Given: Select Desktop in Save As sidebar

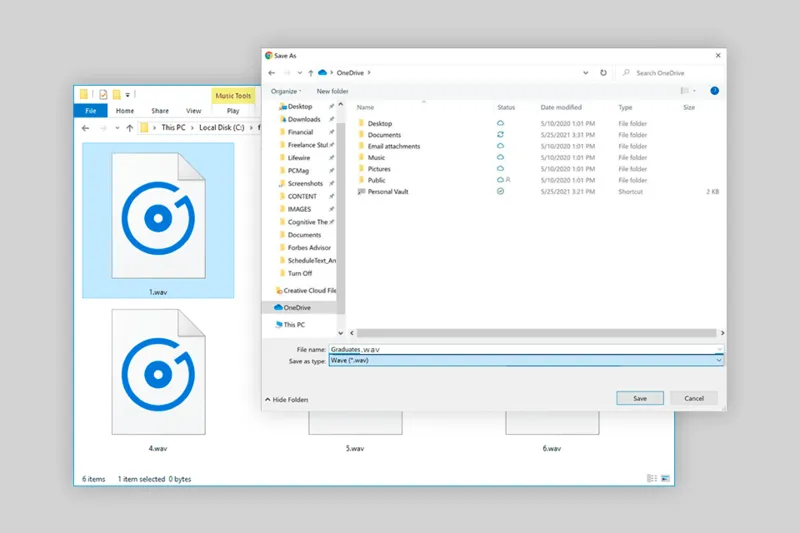Looking at the screenshot, I should pyautogui.click(x=300, y=107).
